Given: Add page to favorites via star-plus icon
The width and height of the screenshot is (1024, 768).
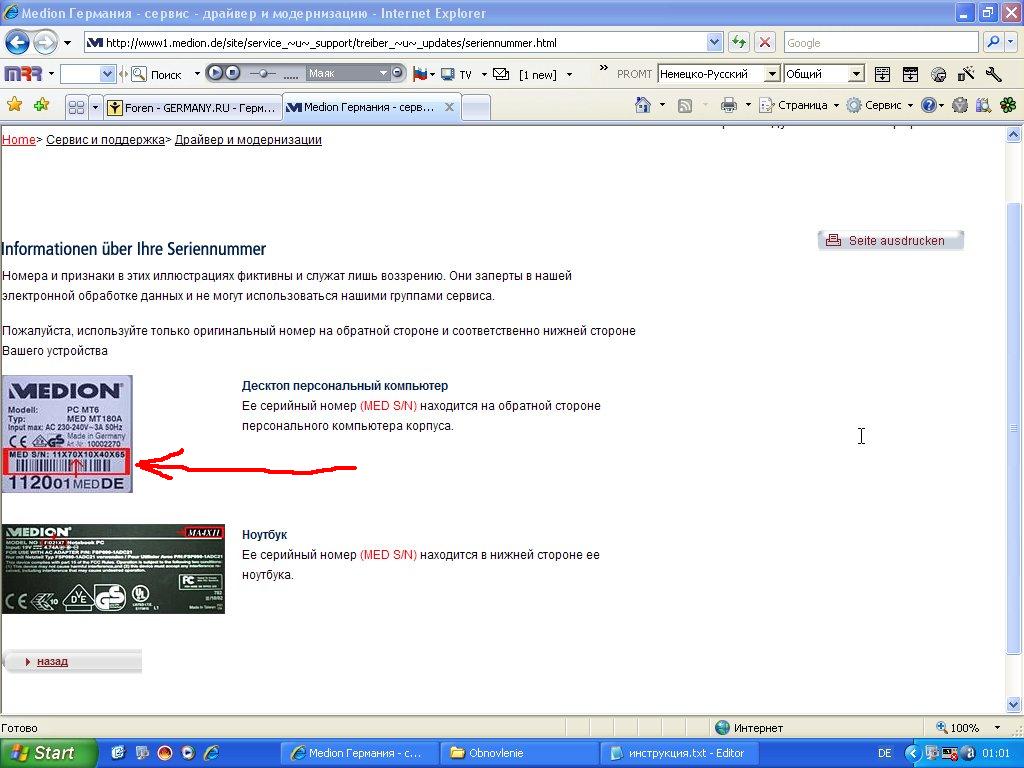Looking at the screenshot, I should pyautogui.click(x=41, y=104).
